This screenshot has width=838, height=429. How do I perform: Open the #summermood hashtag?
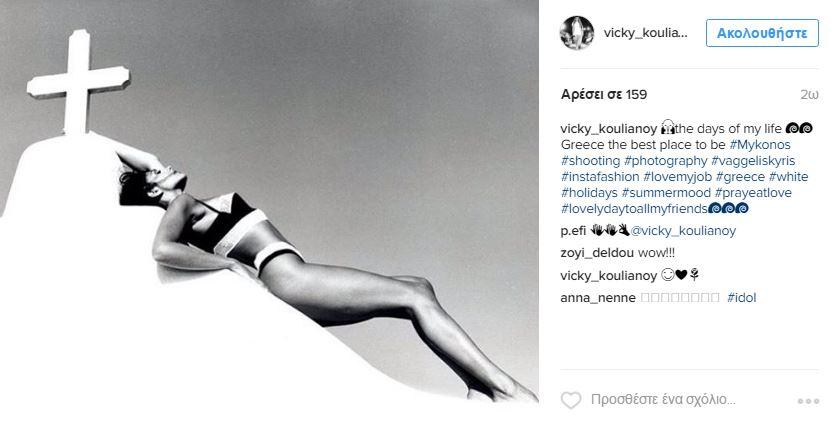coord(666,193)
